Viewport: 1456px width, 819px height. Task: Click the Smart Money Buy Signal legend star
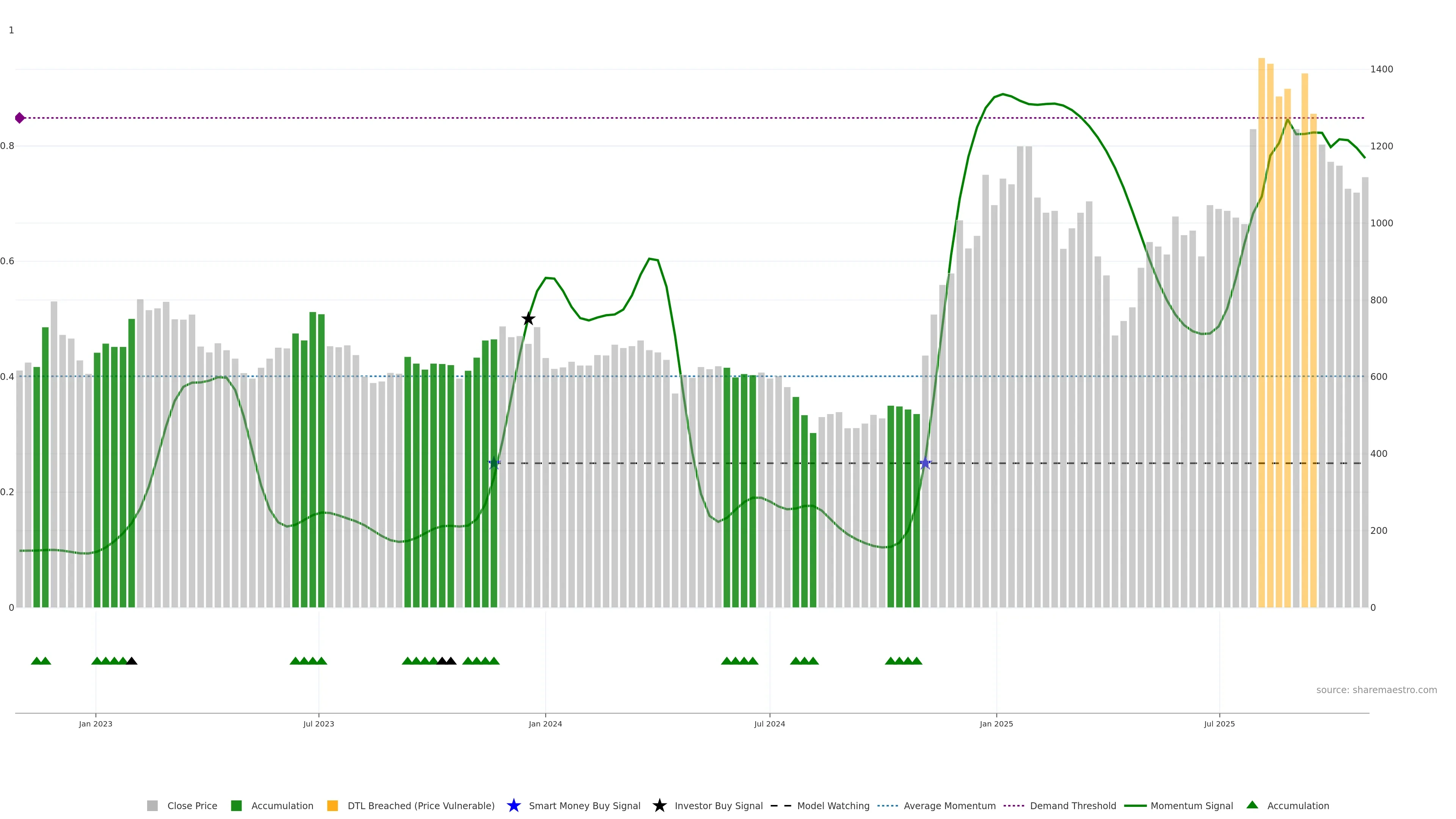(x=513, y=805)
